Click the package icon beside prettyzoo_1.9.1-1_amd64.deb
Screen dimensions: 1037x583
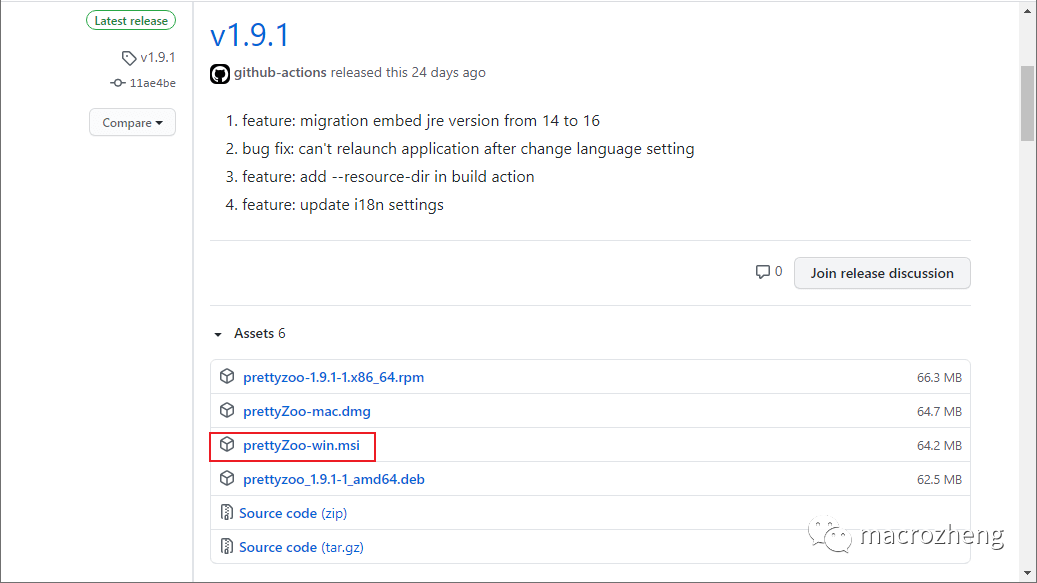tap(227, 479)
